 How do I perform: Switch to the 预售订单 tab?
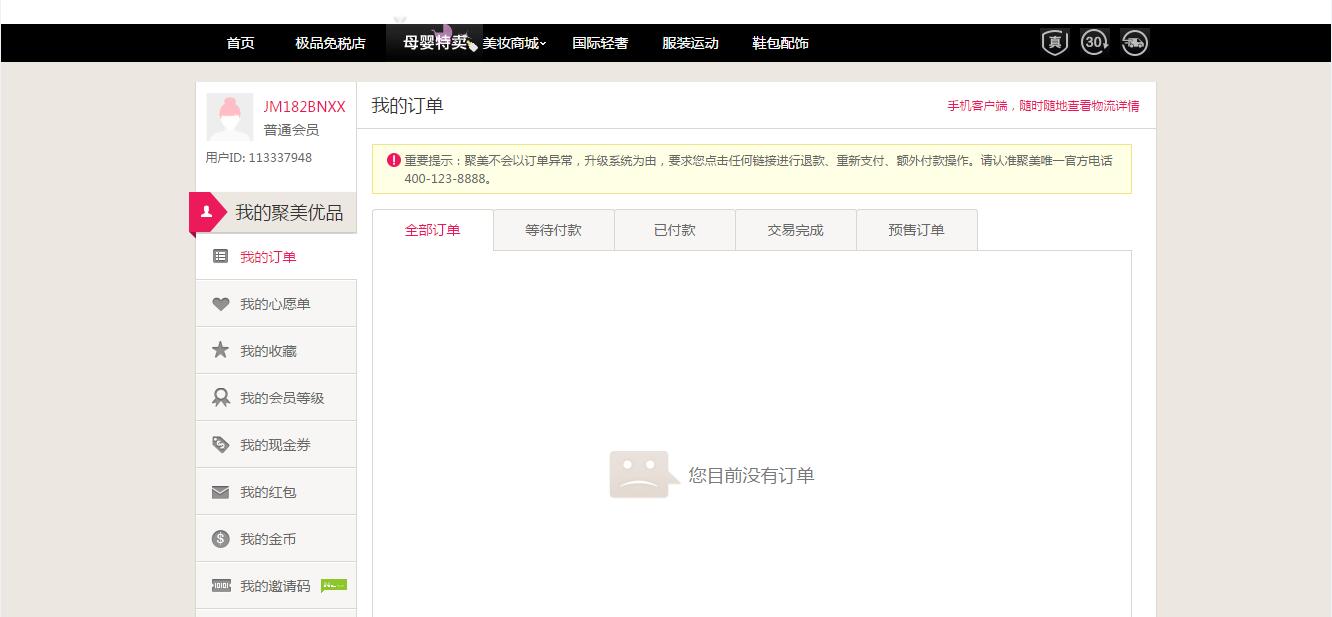(917, 230)
